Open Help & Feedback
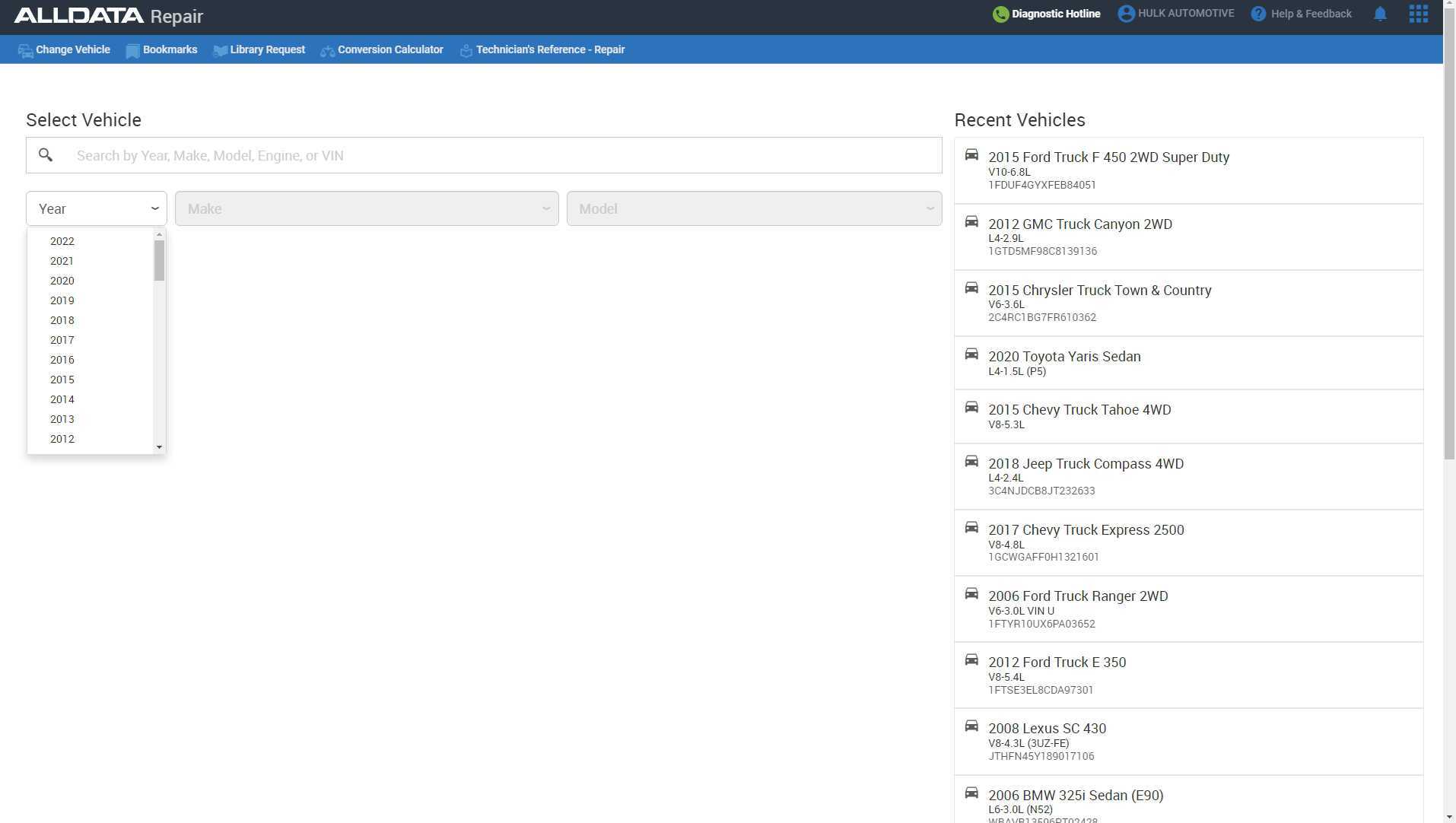Image resolution: width=1456 pixels, height=823 pixels. (x=1302, y=14)
